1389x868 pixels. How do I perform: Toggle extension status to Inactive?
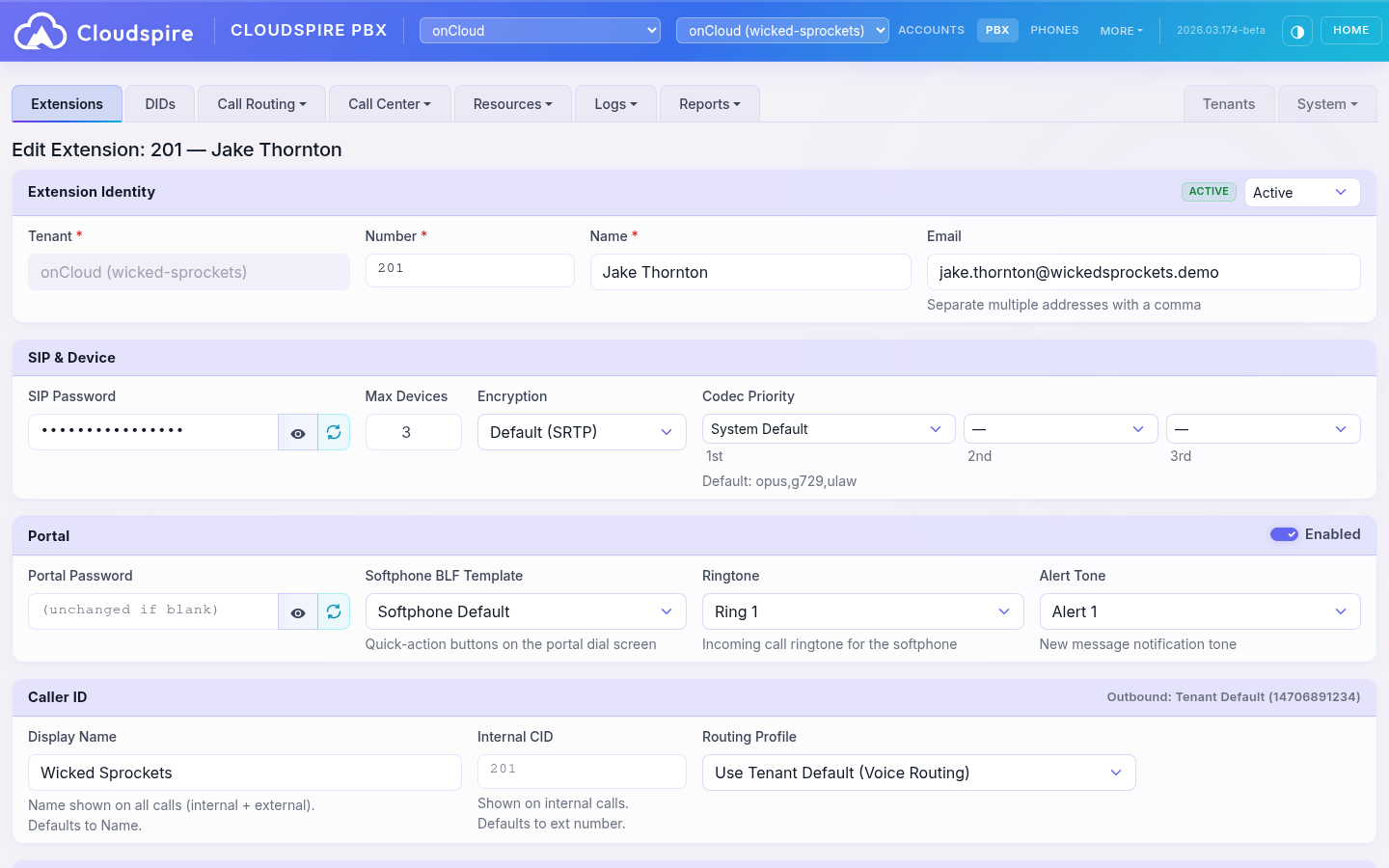click(1301, 192)
